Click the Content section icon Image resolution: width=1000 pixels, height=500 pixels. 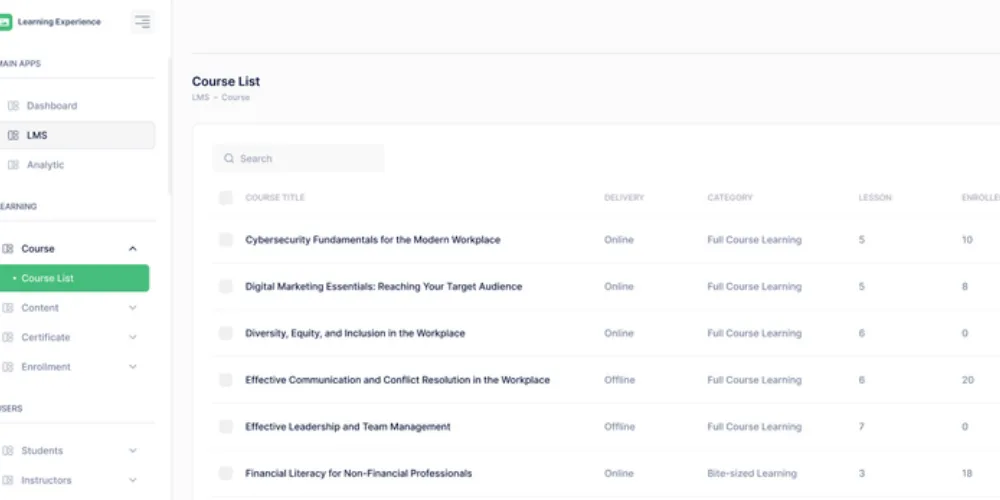8,307
